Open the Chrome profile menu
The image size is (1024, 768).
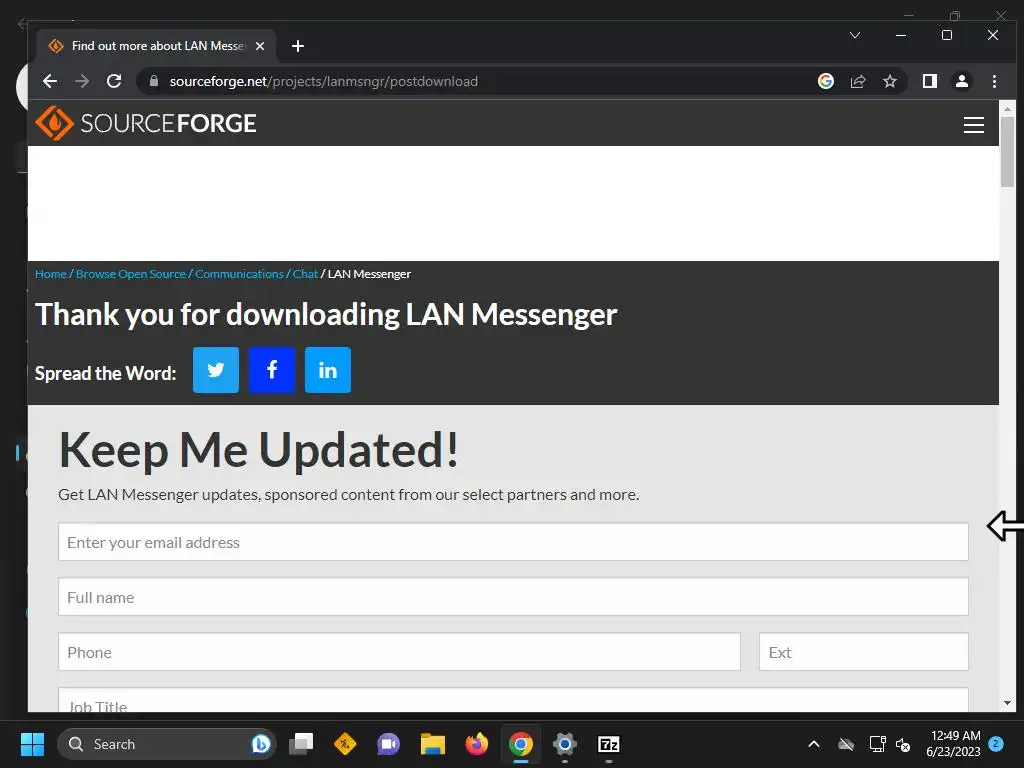(x=961, y=81)
